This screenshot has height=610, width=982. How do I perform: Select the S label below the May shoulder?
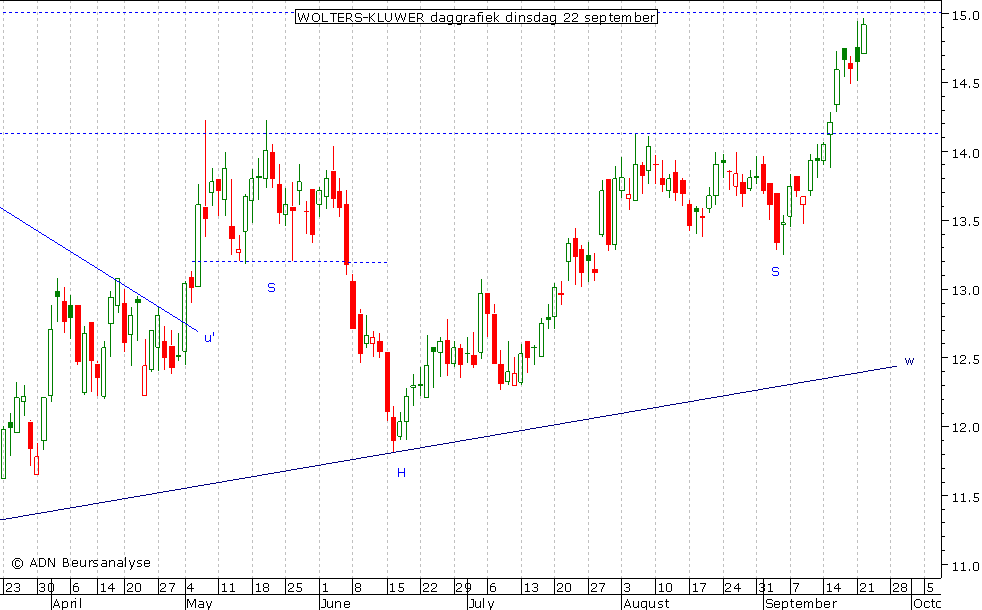[270, 288]
